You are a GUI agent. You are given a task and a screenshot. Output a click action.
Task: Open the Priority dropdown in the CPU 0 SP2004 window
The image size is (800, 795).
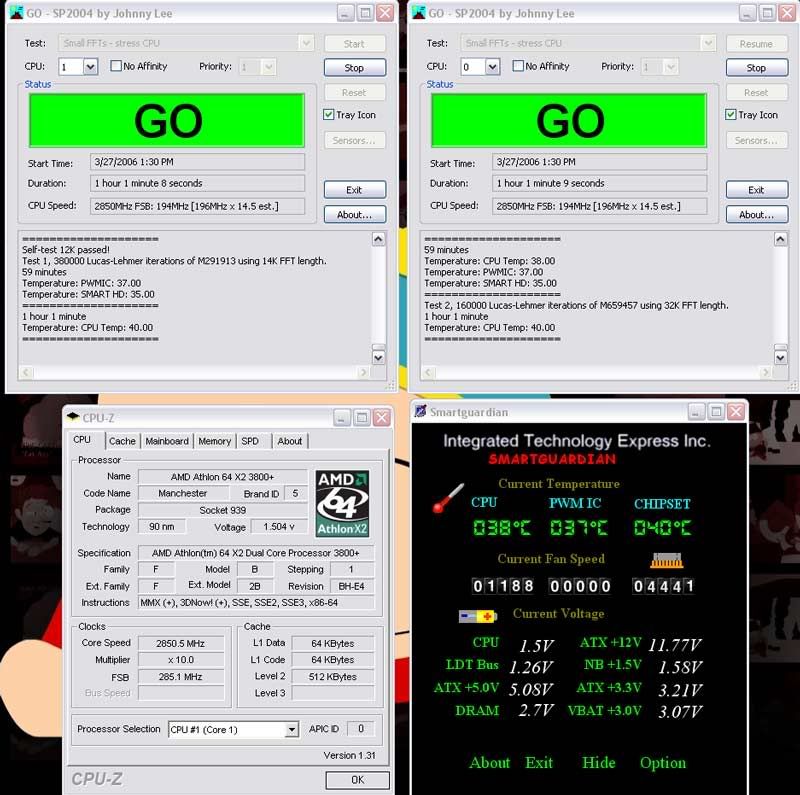click(670, 67)
